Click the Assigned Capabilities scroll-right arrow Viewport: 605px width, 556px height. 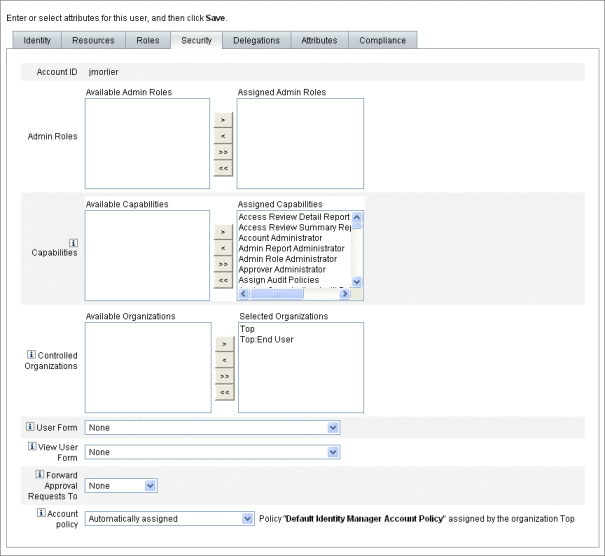[345, 294]
